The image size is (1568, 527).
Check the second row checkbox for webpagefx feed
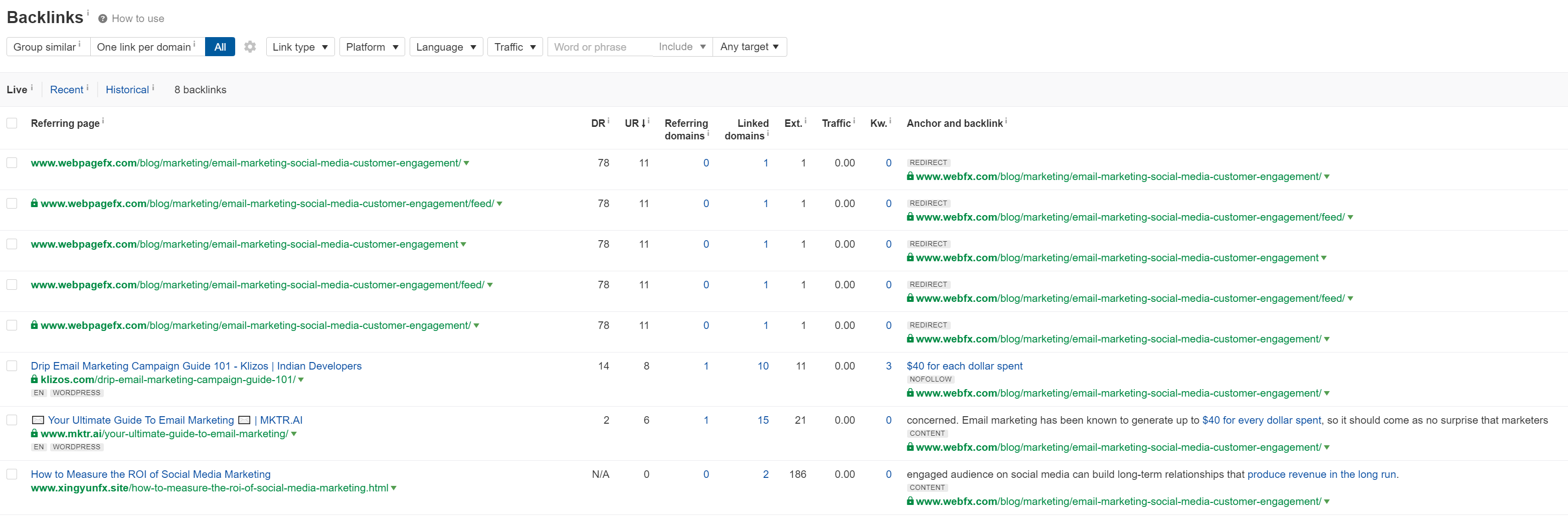click(x=12, y=204)
